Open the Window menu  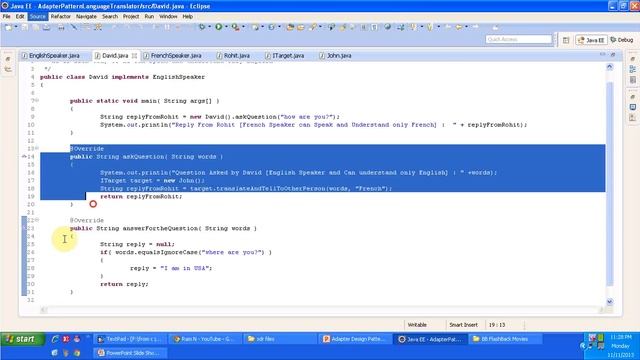pyautogui.click(x=168, y=16)
